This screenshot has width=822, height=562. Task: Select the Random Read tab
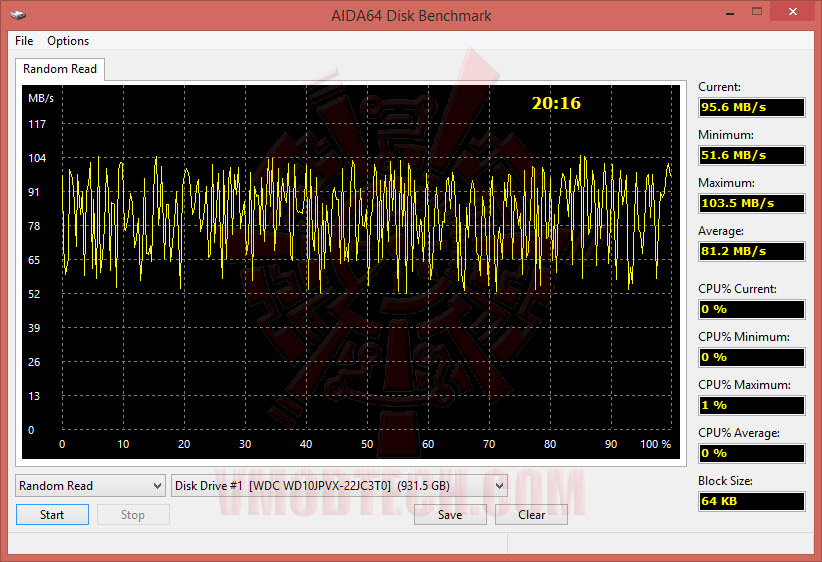[x=60, y=69]
